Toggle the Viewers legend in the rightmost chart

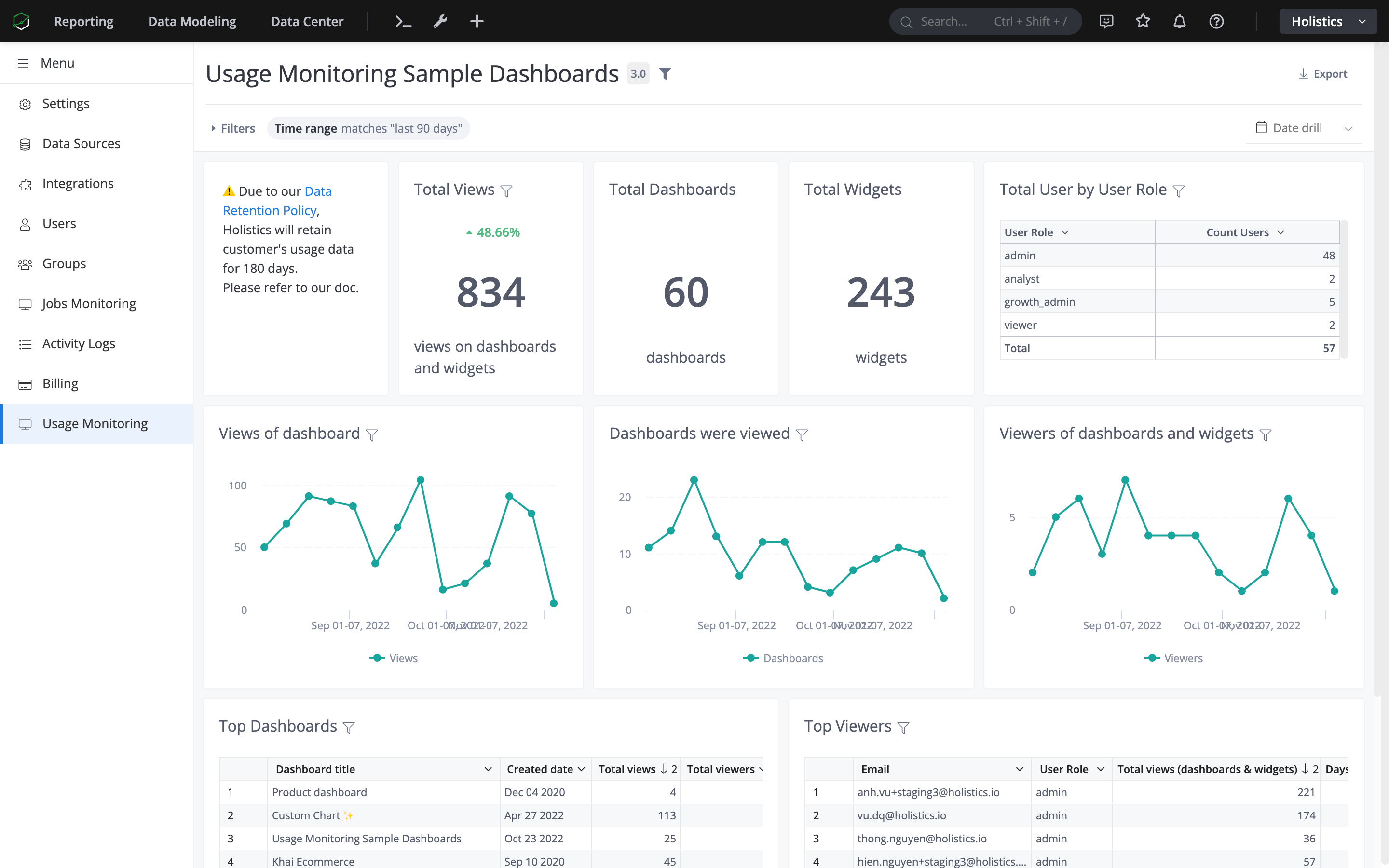(x=1173, y=658)
